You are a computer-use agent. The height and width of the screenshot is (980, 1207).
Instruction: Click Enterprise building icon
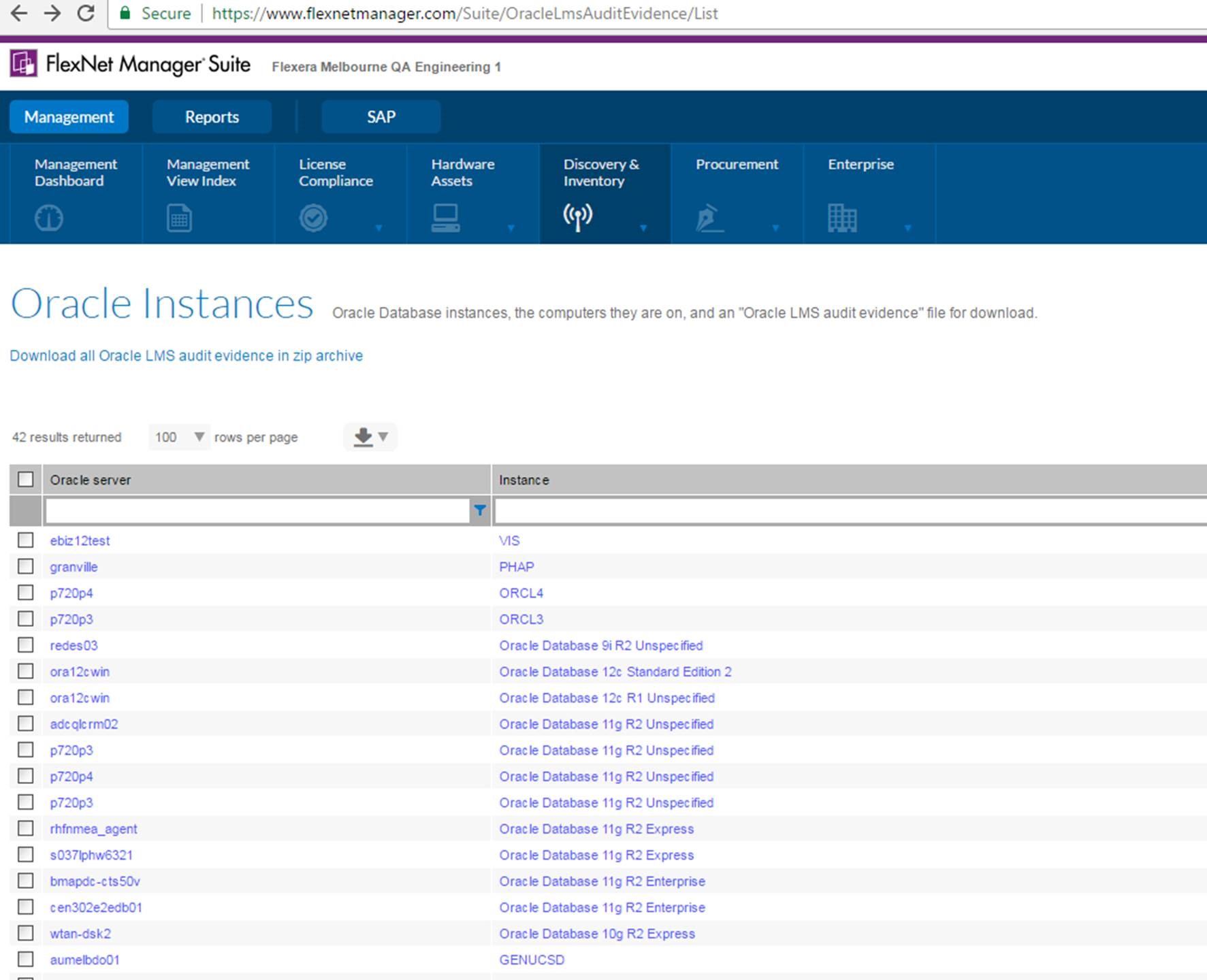pos(842,218)
